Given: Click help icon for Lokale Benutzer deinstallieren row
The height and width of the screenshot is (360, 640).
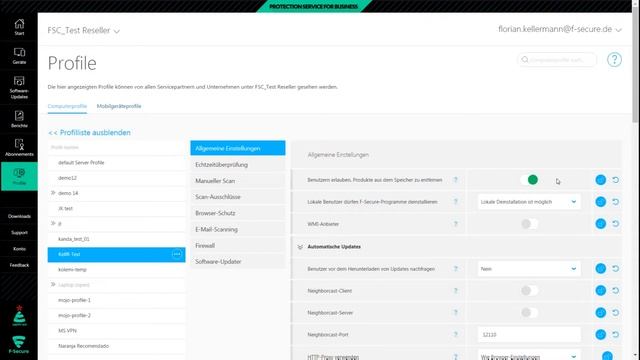Looking at the screenshot, I should point(456,202).
